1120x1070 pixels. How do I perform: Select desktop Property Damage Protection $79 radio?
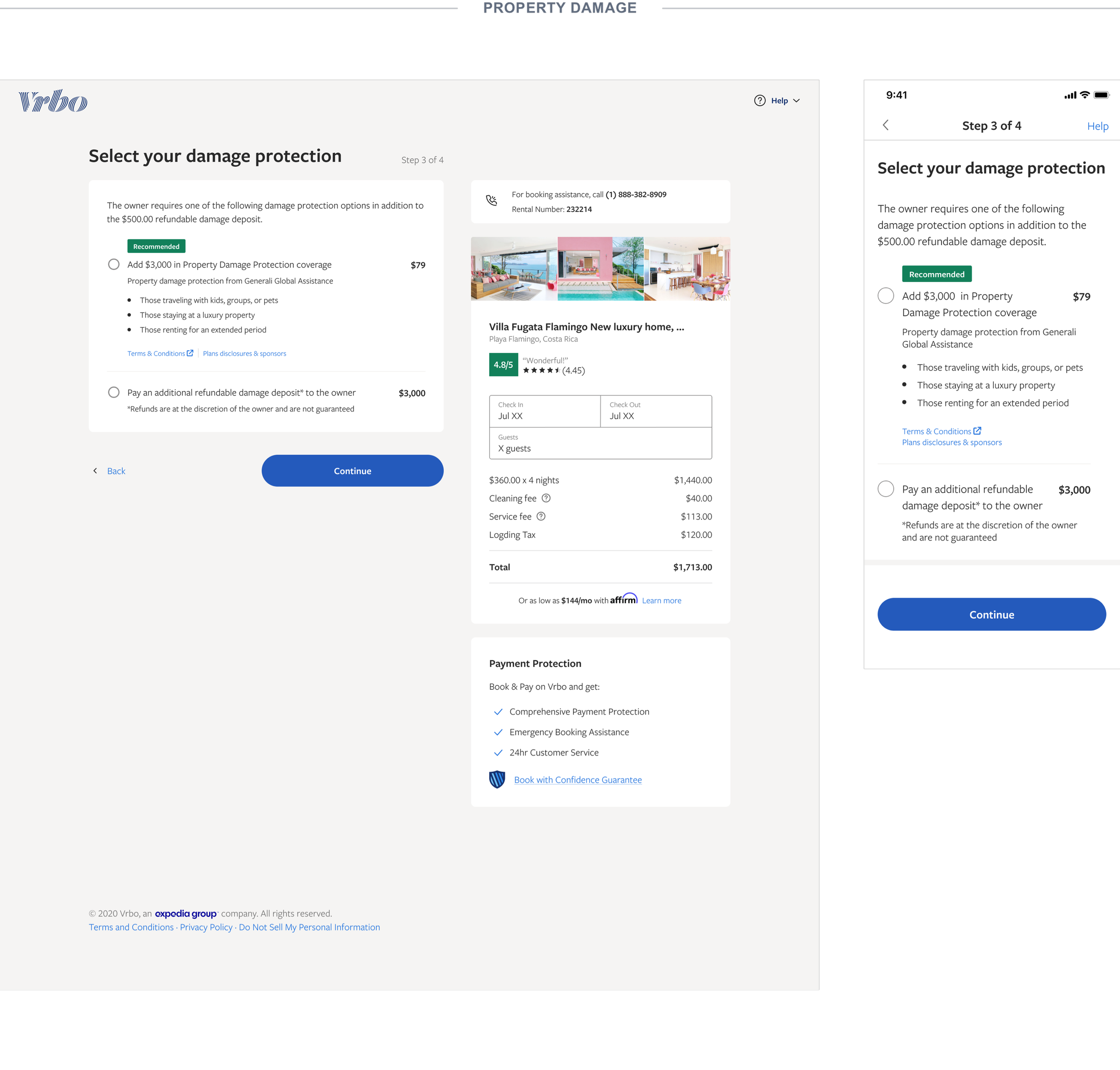click(x=113, y=264)
